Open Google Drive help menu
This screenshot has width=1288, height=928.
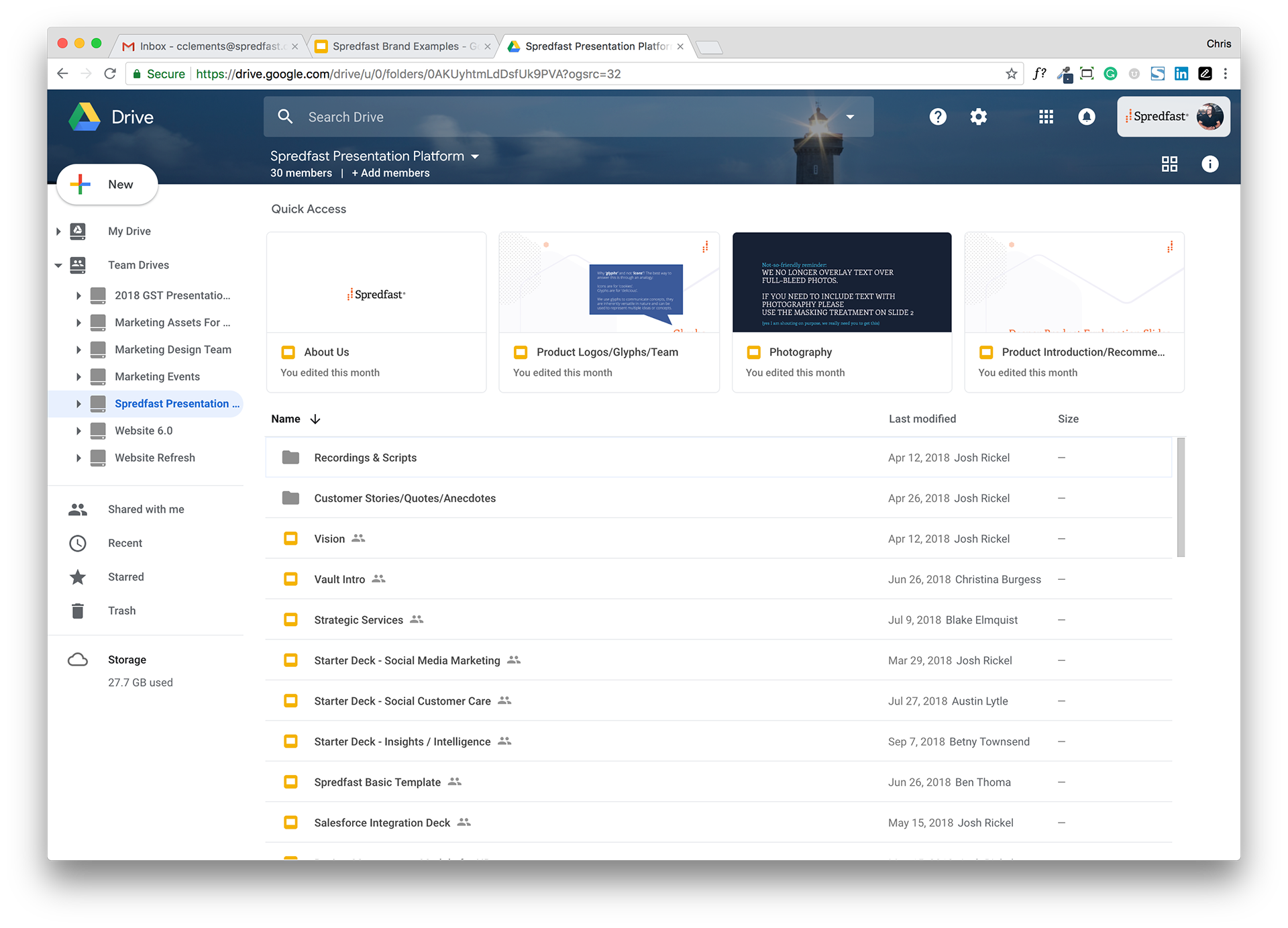(x=938, y=117)
